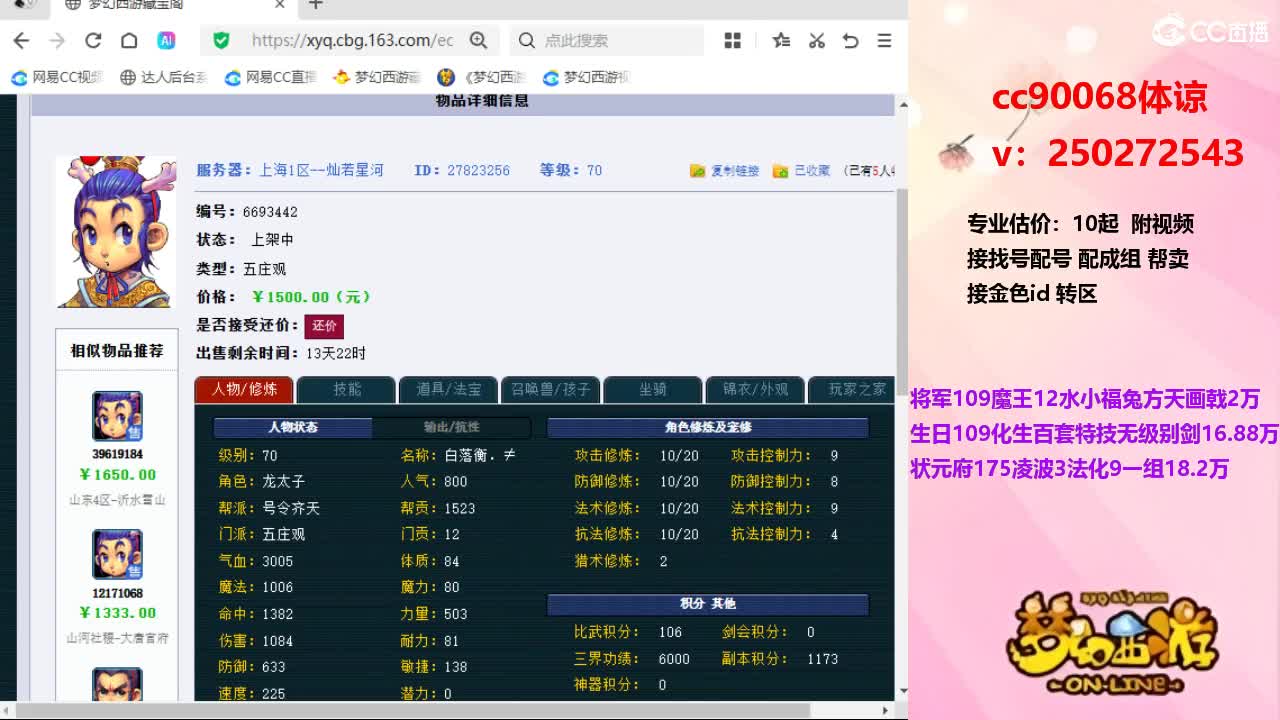The height and width of the screenshot is (720, 1280).
Task: Select the 人物状态 sub-tab
Action: click(292, 427)
